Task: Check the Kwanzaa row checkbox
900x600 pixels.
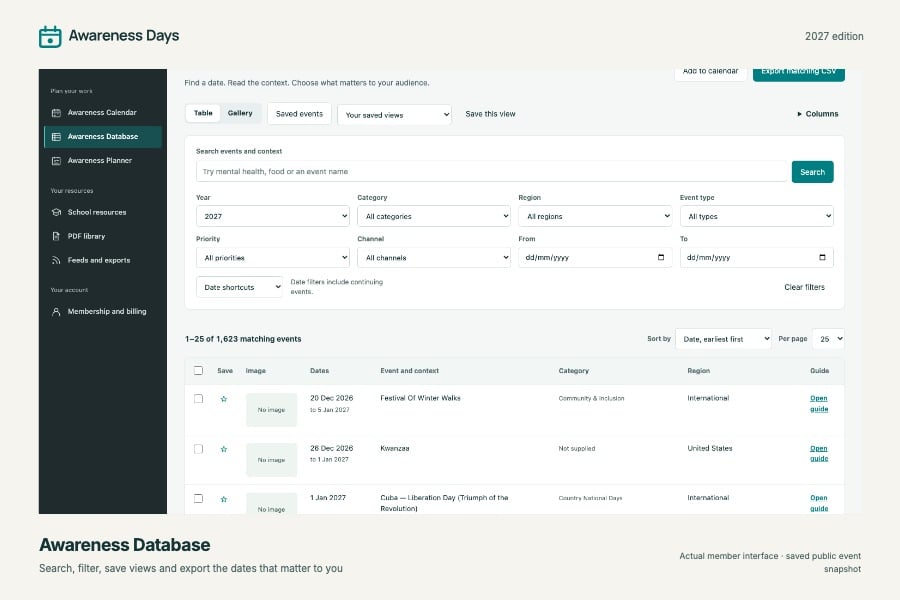Action: tap(199, 449)
